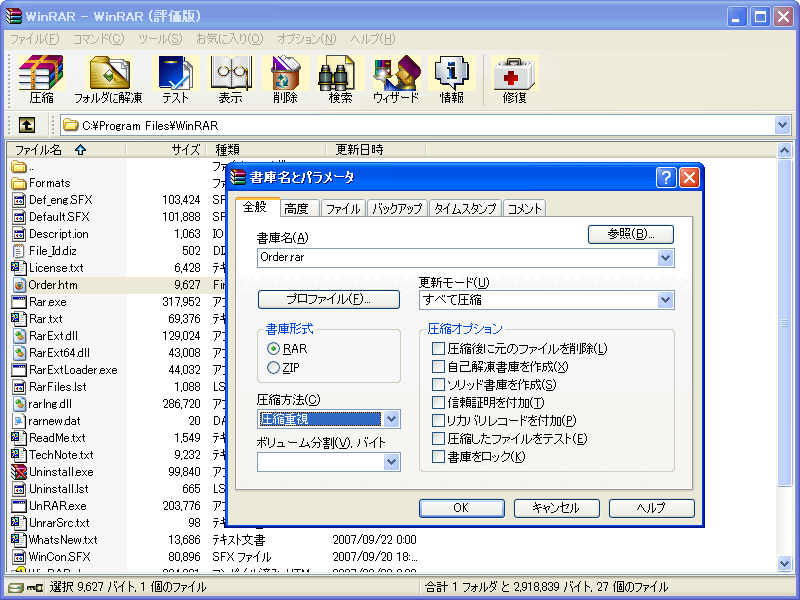Sort list by ファイル名 column header

pos(66,149)
